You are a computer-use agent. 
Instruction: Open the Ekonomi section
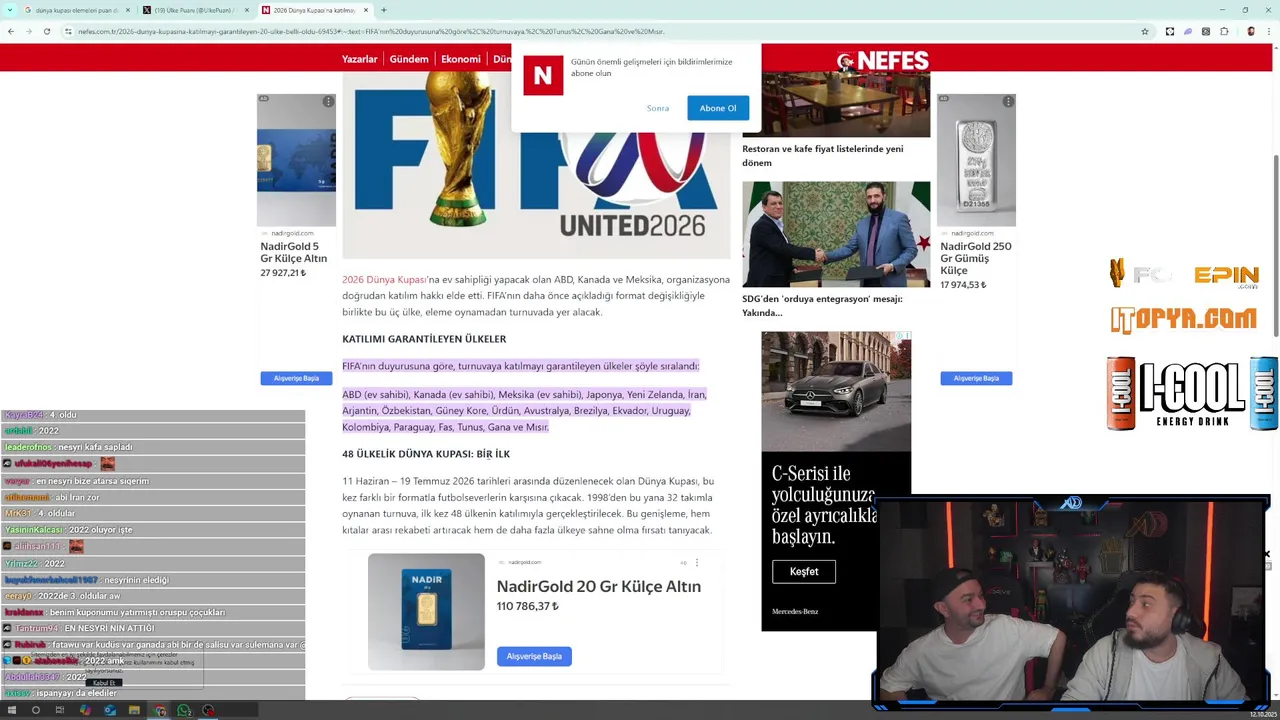click(461, 59)
